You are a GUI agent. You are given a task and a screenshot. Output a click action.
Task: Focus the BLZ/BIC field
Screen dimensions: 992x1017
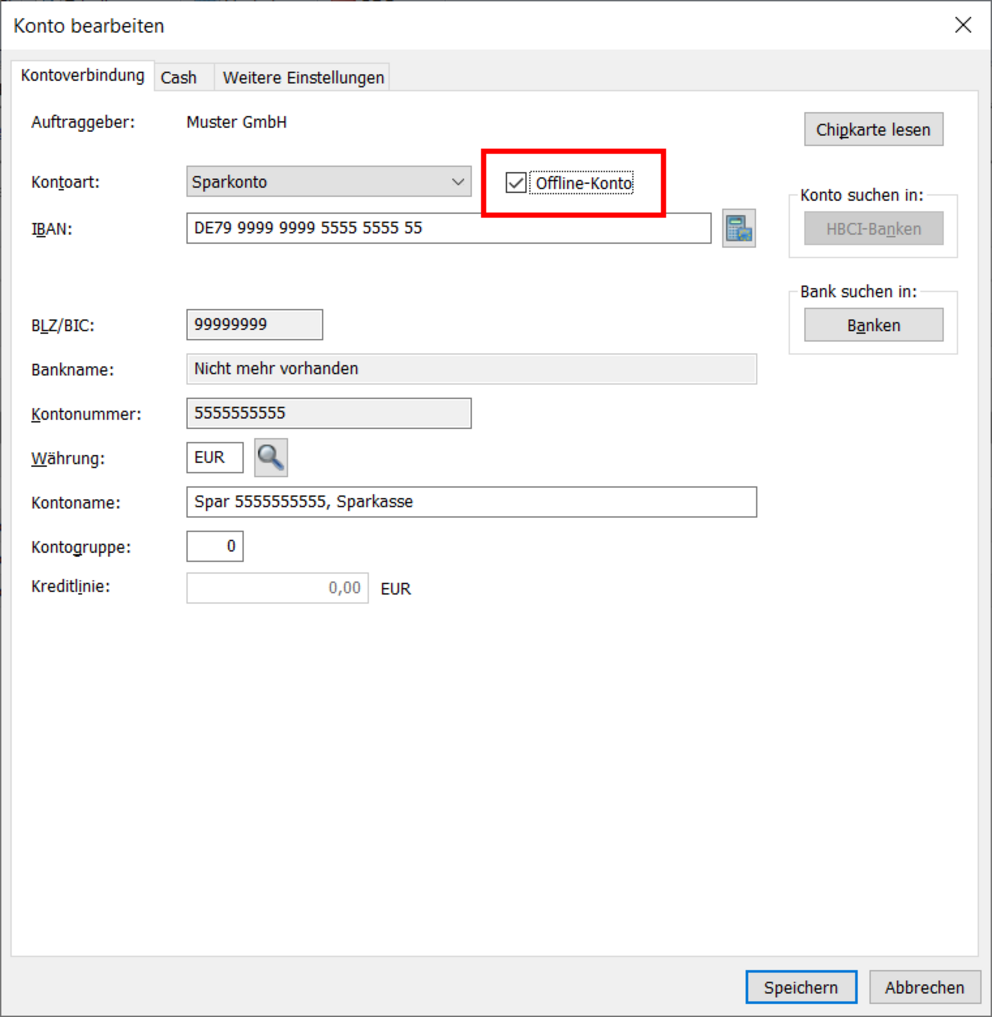coord(254,325)
